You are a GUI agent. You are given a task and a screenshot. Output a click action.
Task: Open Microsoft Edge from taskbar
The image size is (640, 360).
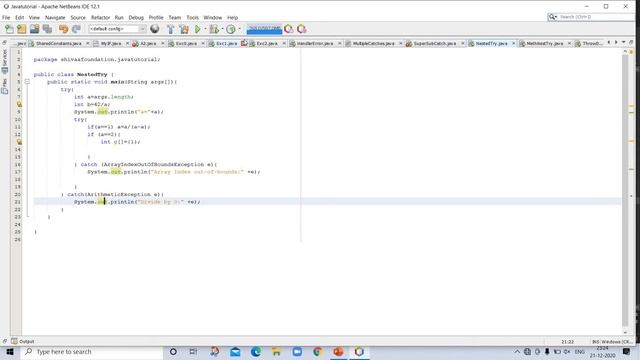pos(256,352)
